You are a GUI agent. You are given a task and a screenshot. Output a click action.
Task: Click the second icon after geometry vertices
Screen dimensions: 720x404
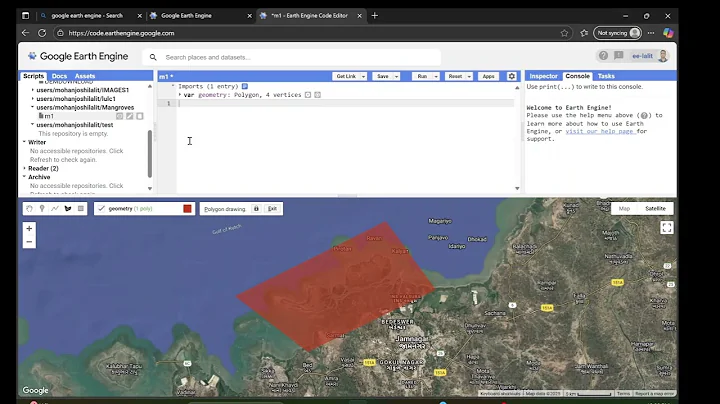317,95
